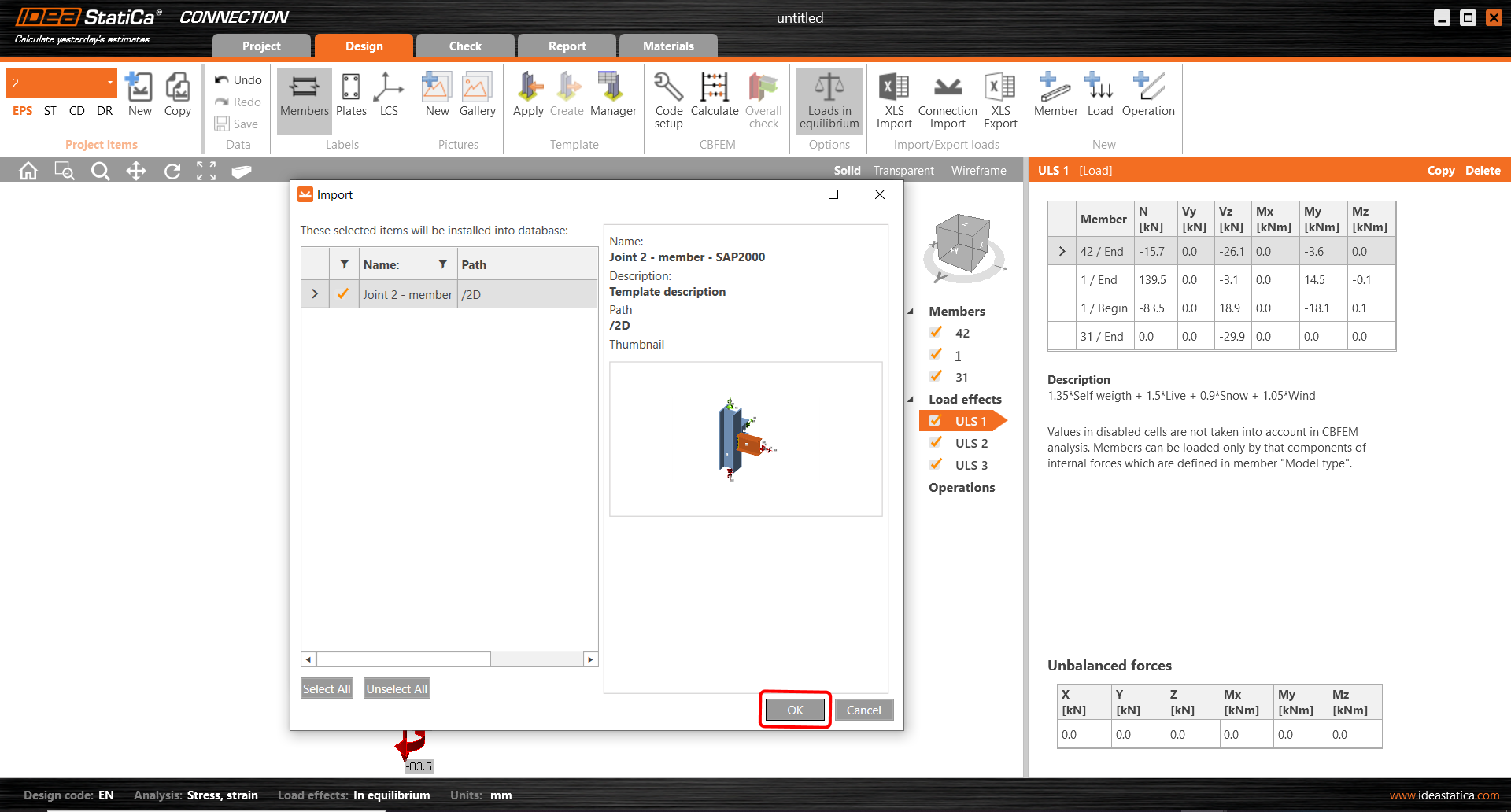Screen dimensions: 1511x812
Task: Switch to the Check tab
Action: (x=465, y=46)
